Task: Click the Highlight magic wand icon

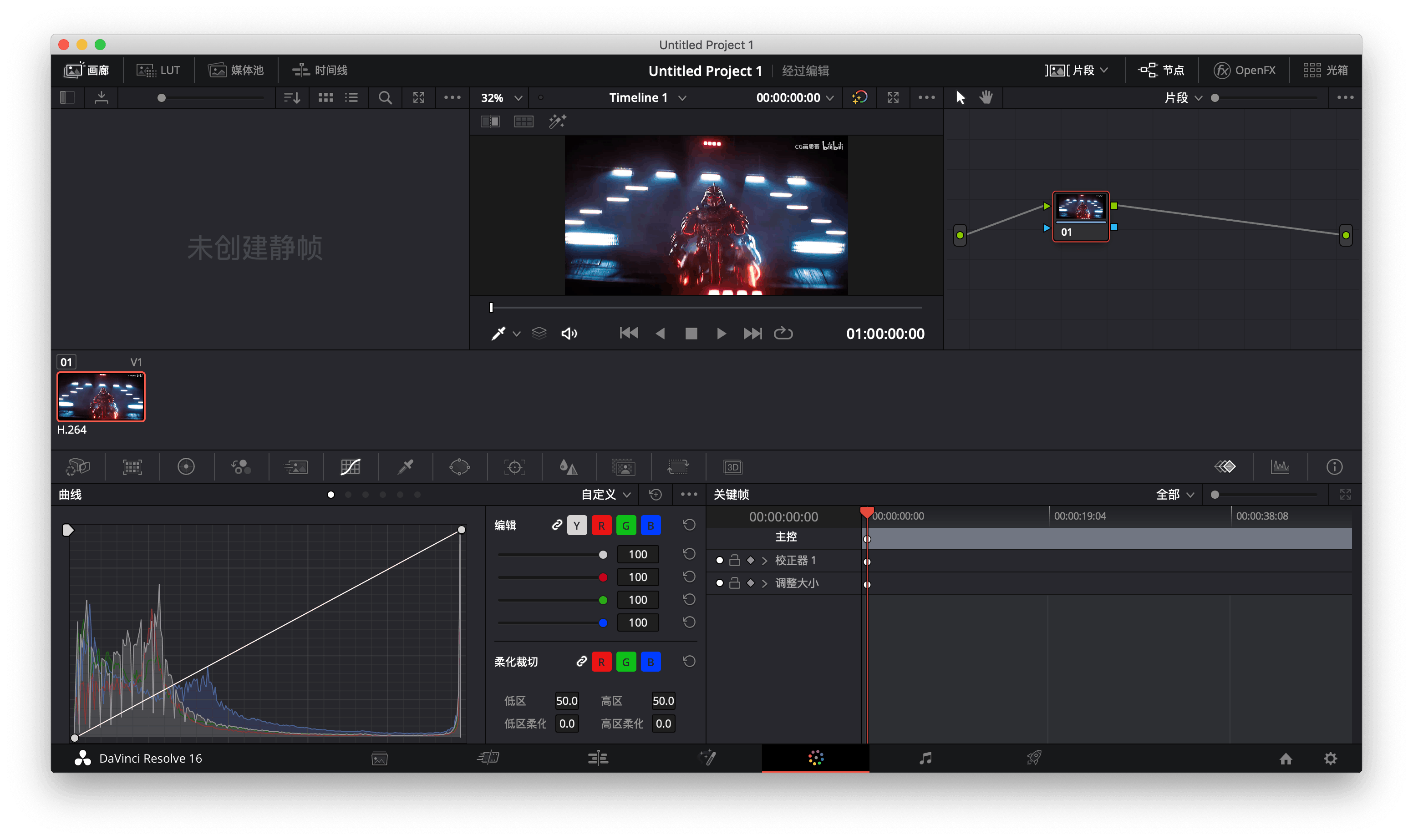Action: coord(557,121)
